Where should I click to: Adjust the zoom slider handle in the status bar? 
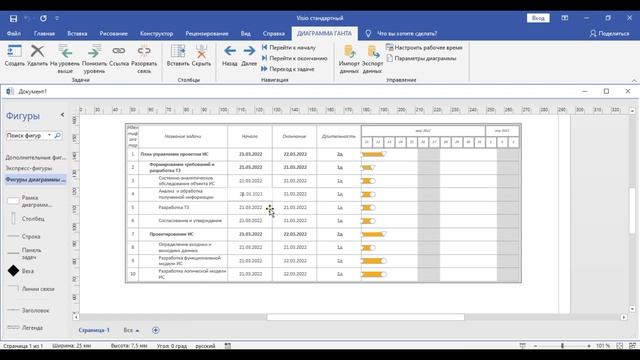click(562, 346)
